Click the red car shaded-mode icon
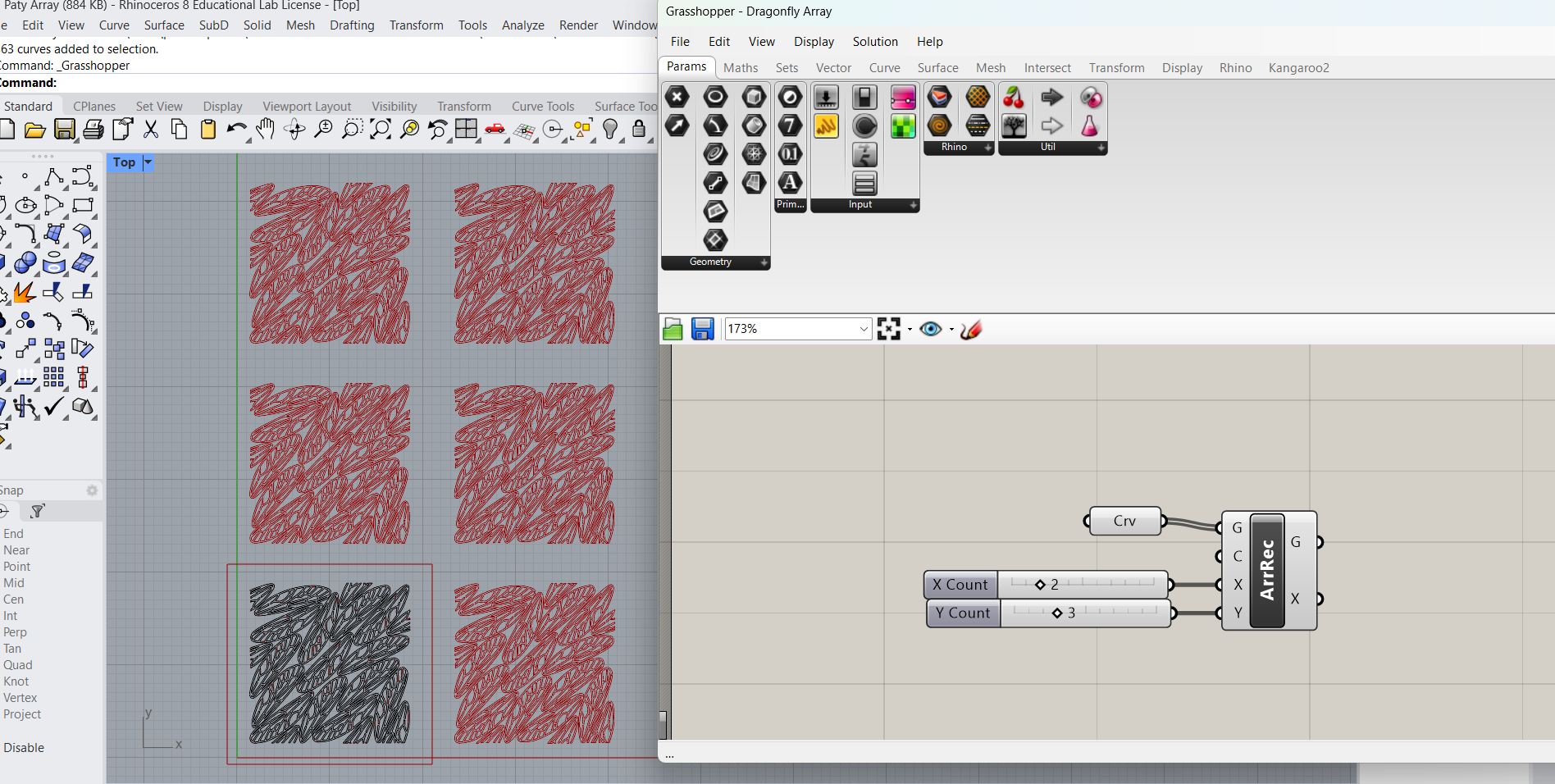Screen dimensions: 1555x784 tap(495, 130)
